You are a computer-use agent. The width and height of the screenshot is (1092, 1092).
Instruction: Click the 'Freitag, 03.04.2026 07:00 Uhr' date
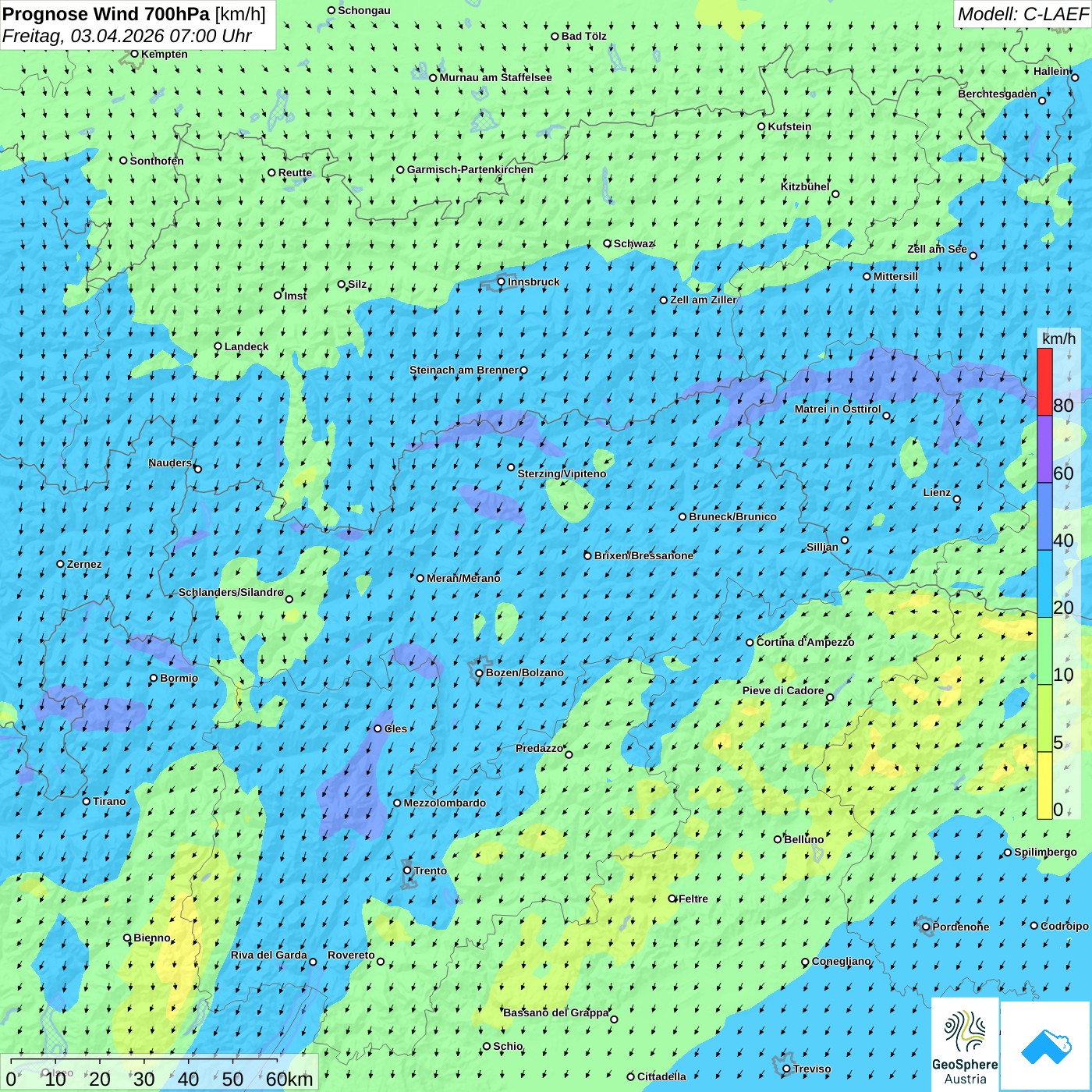click(127, 36)
